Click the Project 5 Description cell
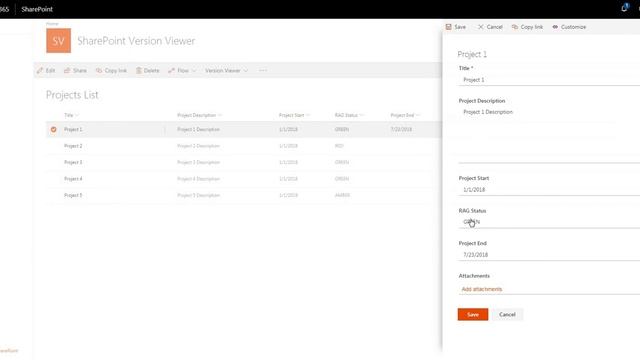 pyautogui.click(x=198, y=195)
